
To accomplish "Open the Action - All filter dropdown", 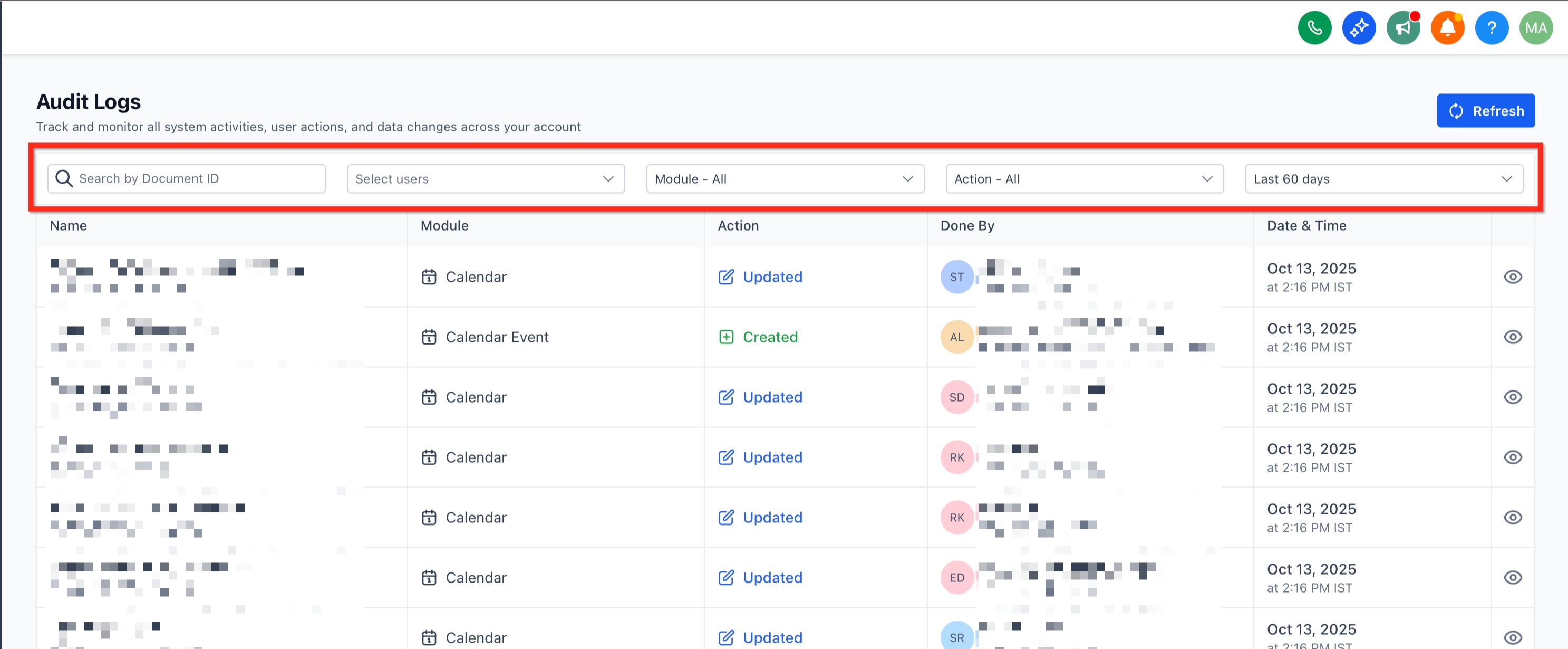I will point(1084,178).
